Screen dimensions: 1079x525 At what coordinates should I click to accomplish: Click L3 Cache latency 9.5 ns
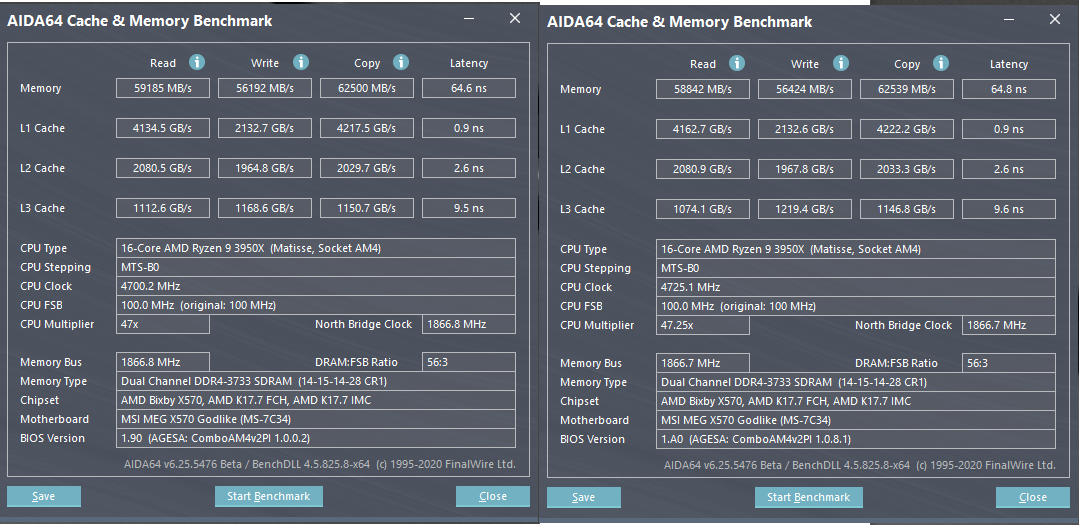(x=469, y=208)
